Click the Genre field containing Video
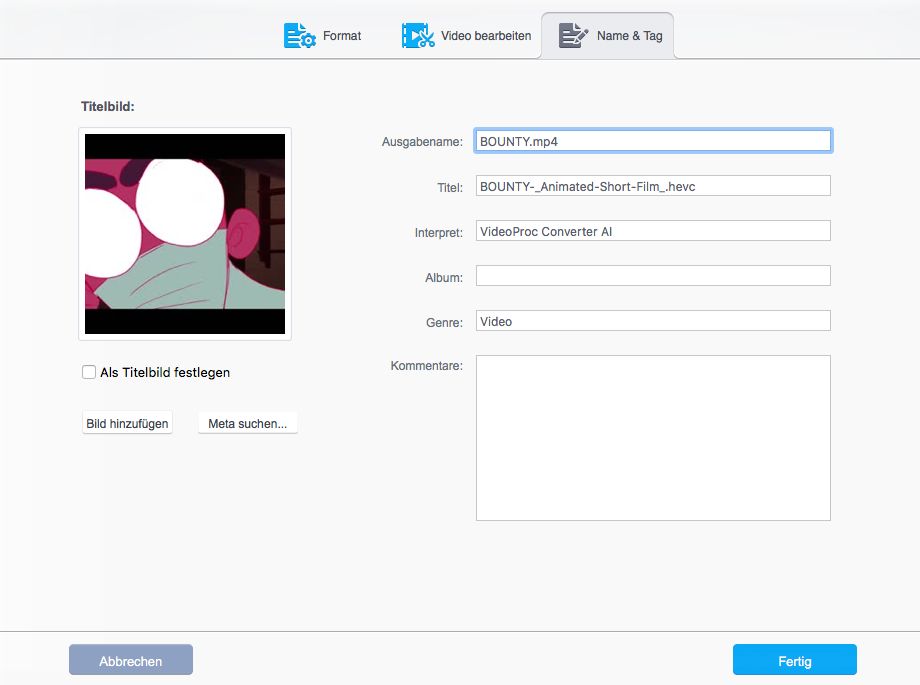The height and width of the screenshot is (685, 920). (x=653, y=321)
